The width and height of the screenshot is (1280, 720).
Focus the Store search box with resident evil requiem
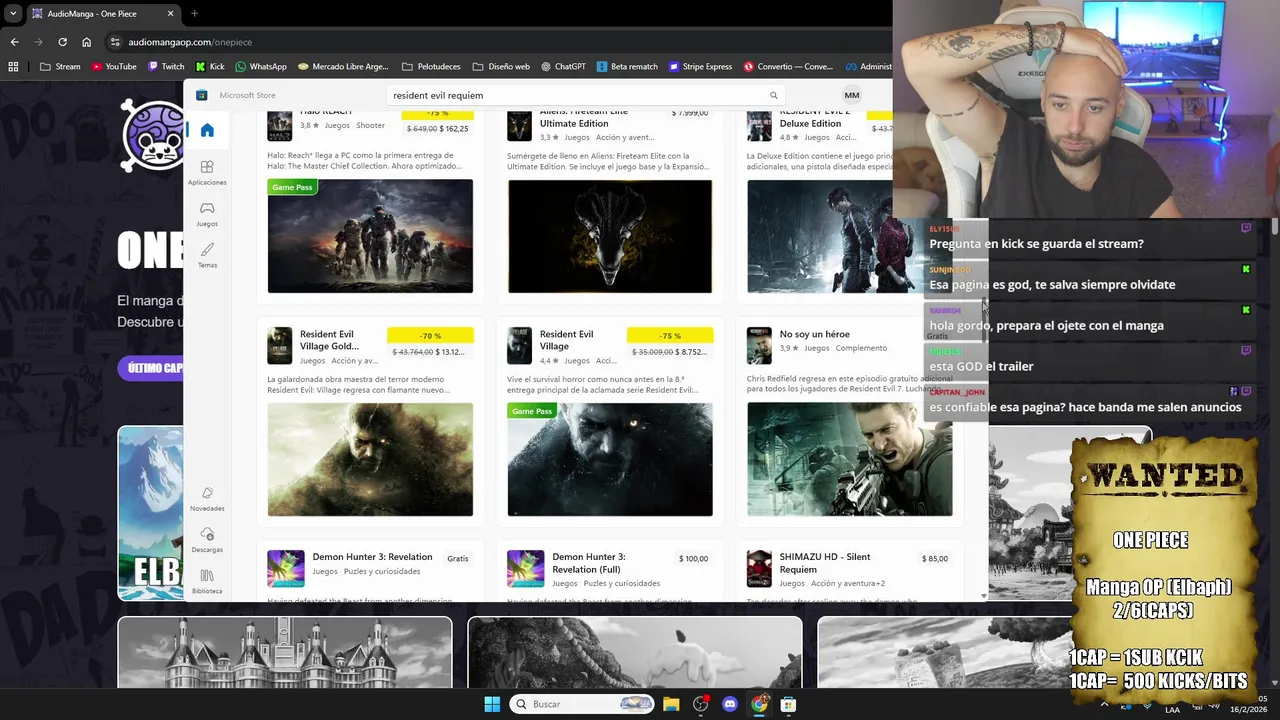click(x=585, y=95)
